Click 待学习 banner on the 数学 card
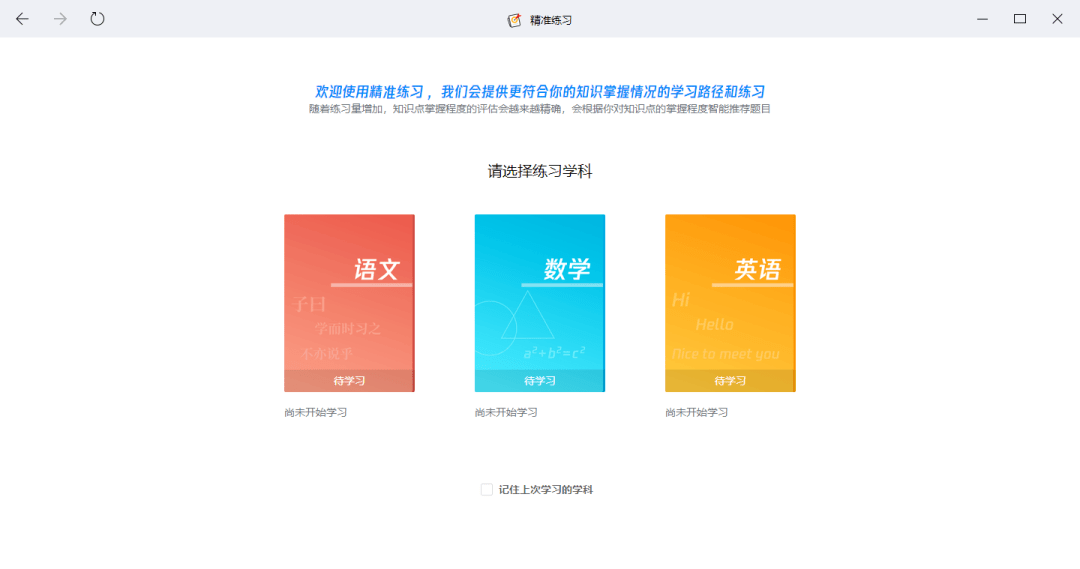This screenshot has height=569, width=1080. coord(539,381)
